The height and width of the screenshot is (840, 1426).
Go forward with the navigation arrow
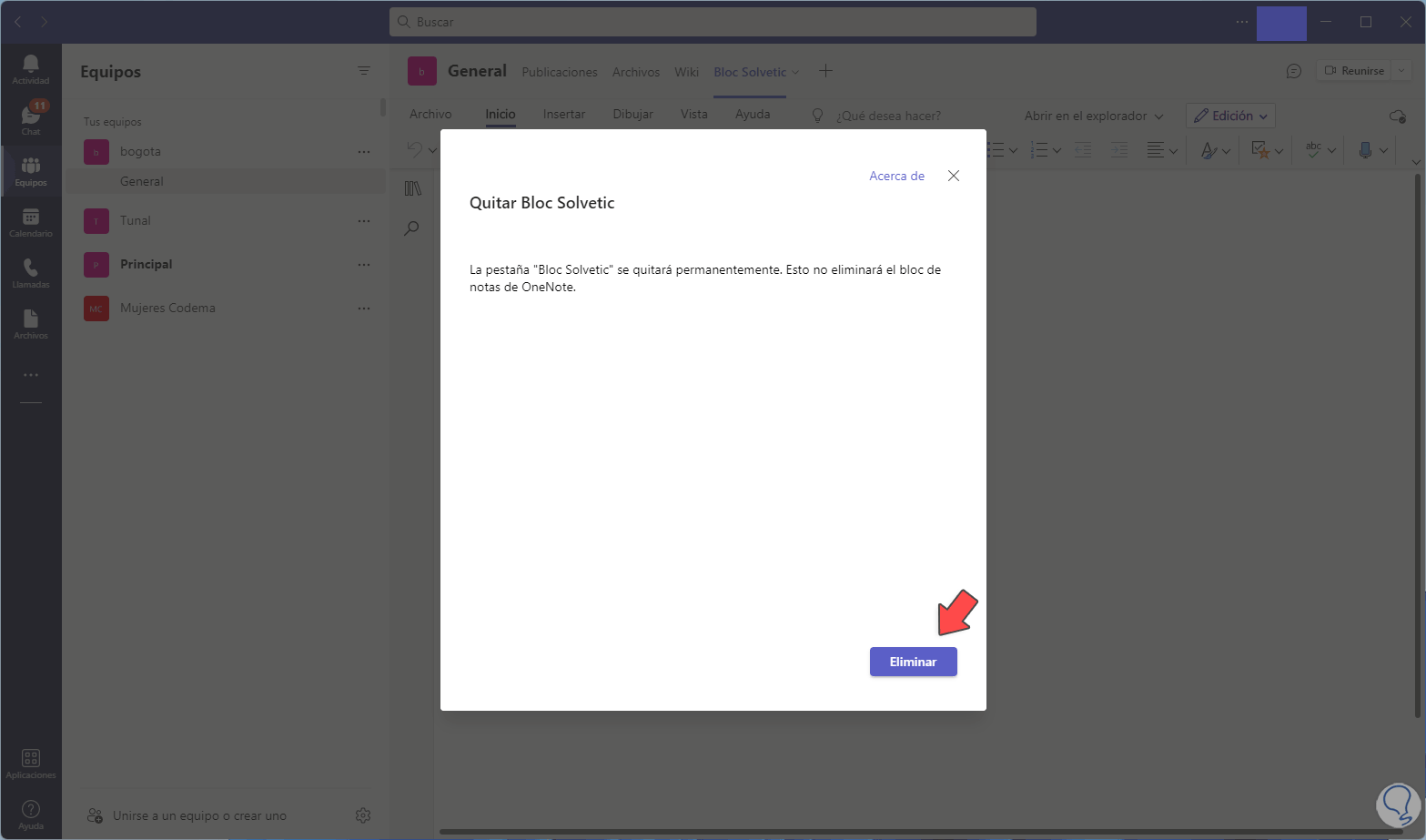44,21
